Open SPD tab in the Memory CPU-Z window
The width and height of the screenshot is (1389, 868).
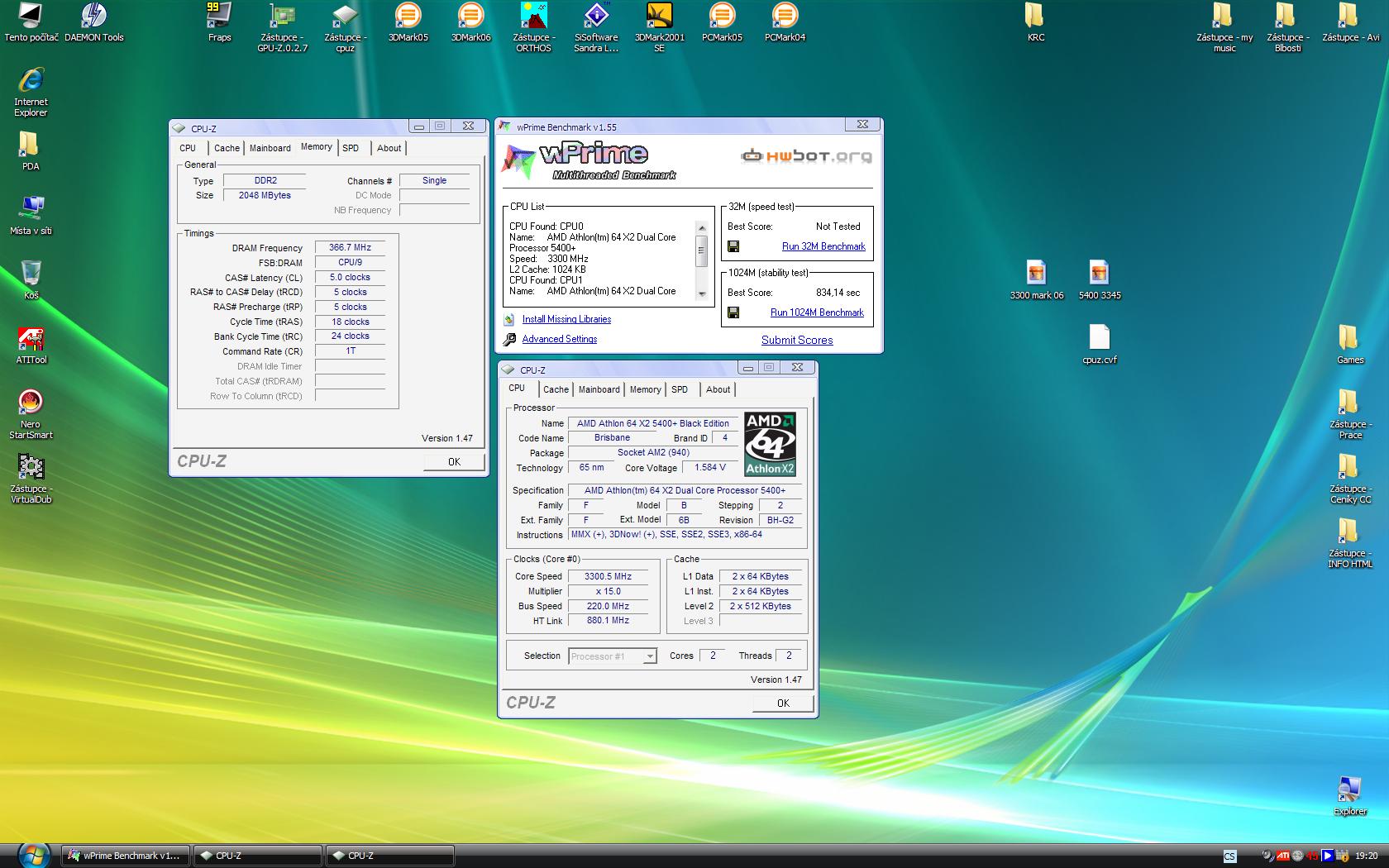pyautogui.click(x=351, y=148)
